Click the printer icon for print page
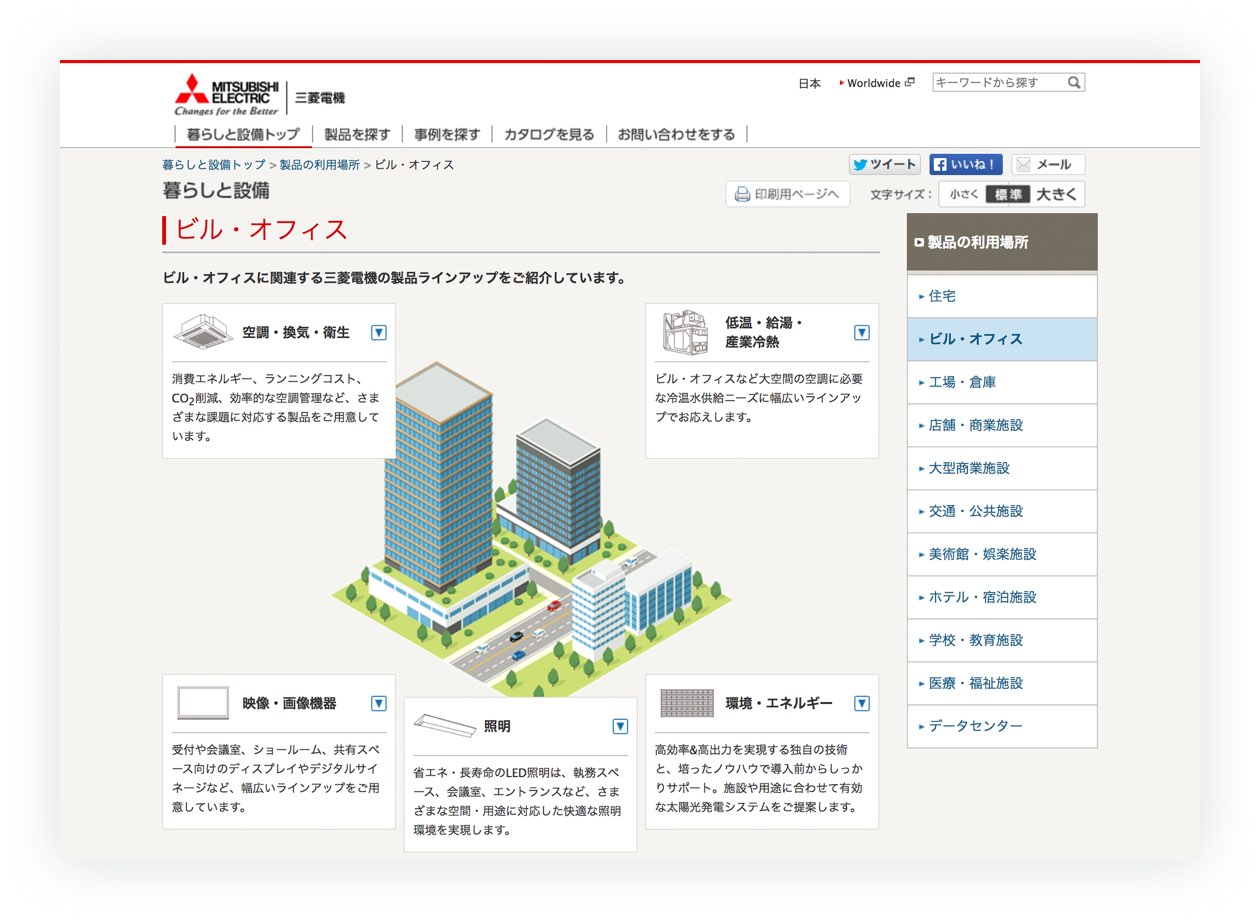Viewport: 1260px width, 920px height. 742,194
